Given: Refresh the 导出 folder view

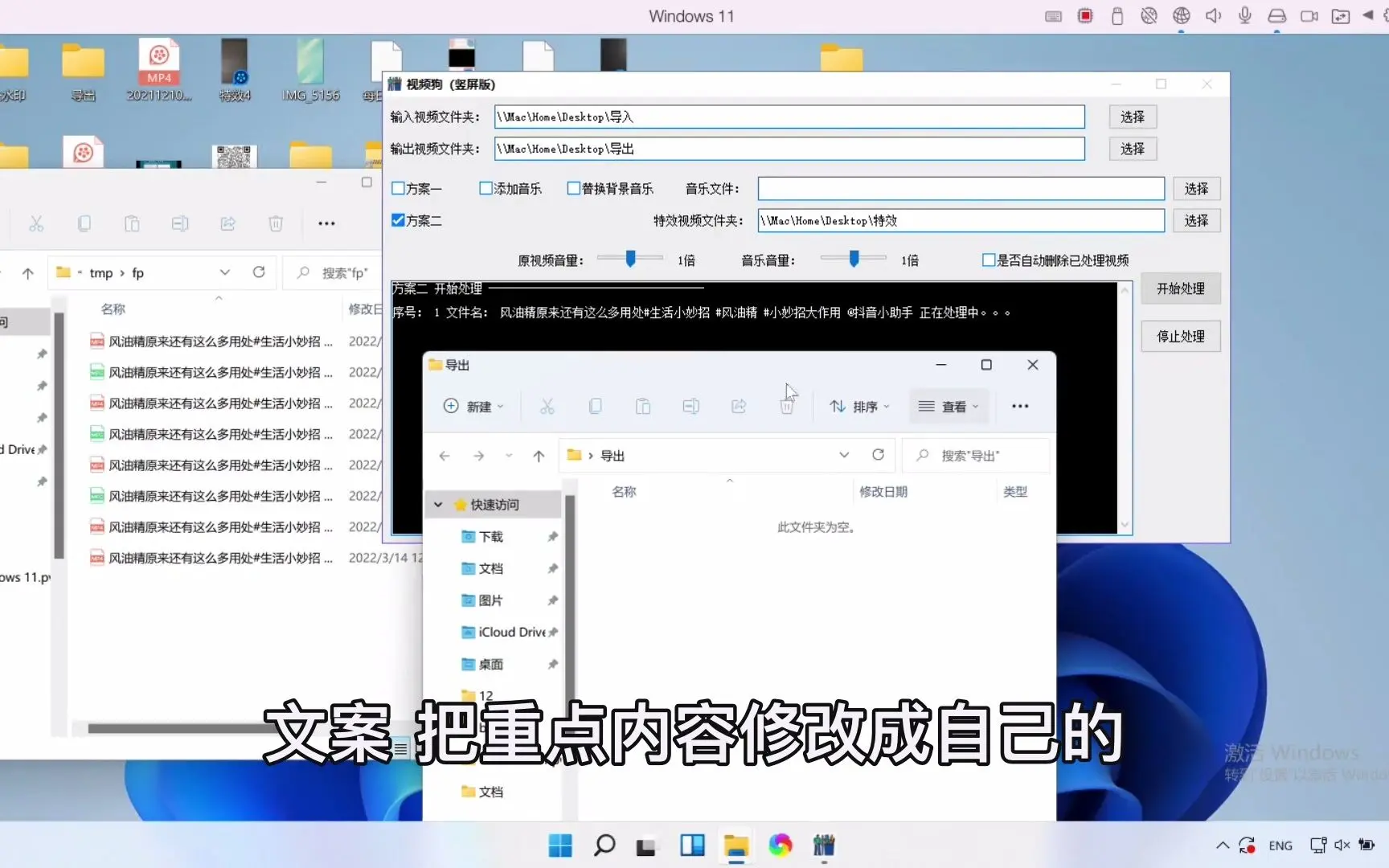Looking at the screenshot, I should tap(878, 455).
